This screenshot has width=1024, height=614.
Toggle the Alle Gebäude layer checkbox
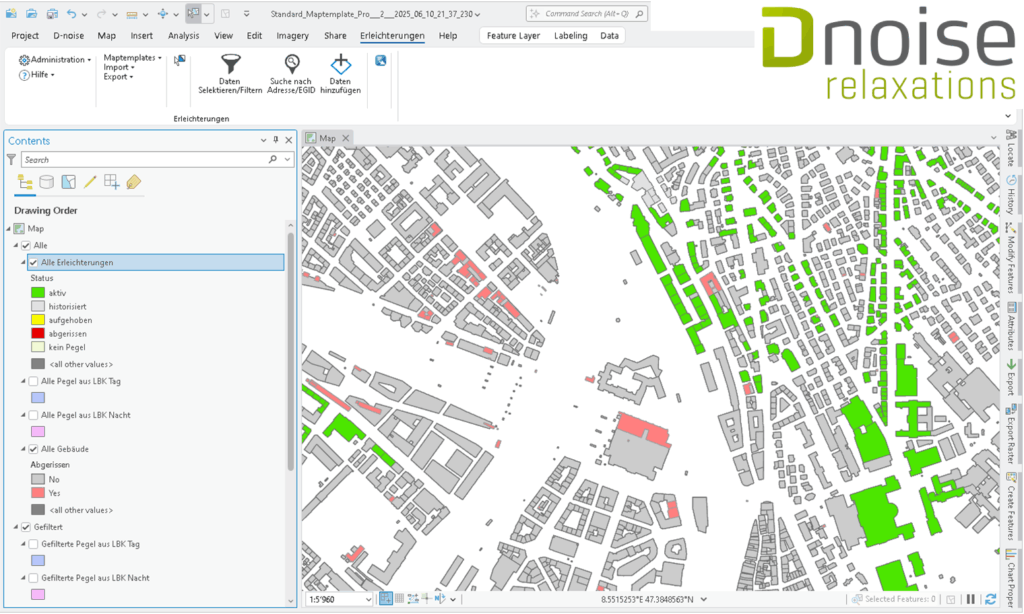tap(33, 449)
